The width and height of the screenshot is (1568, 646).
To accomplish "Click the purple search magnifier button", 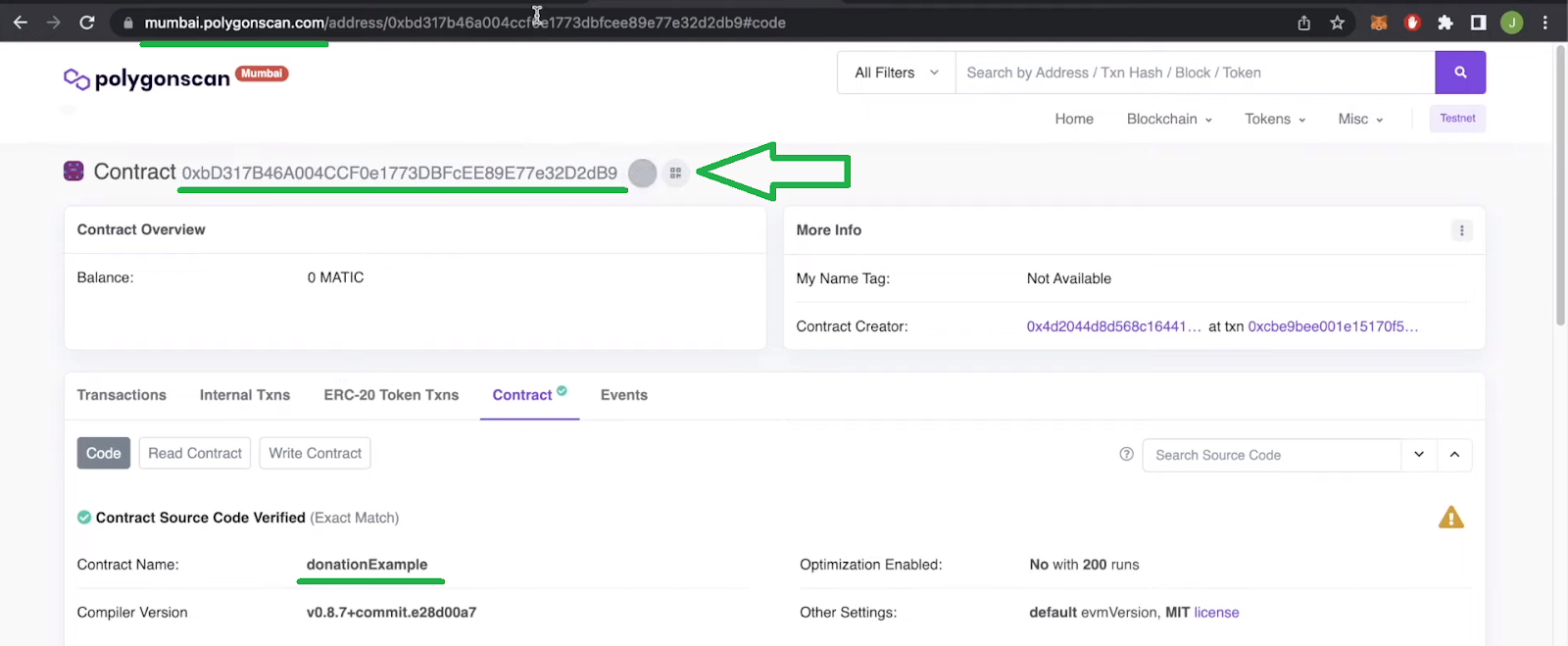I will click(x=1460, y=73).
